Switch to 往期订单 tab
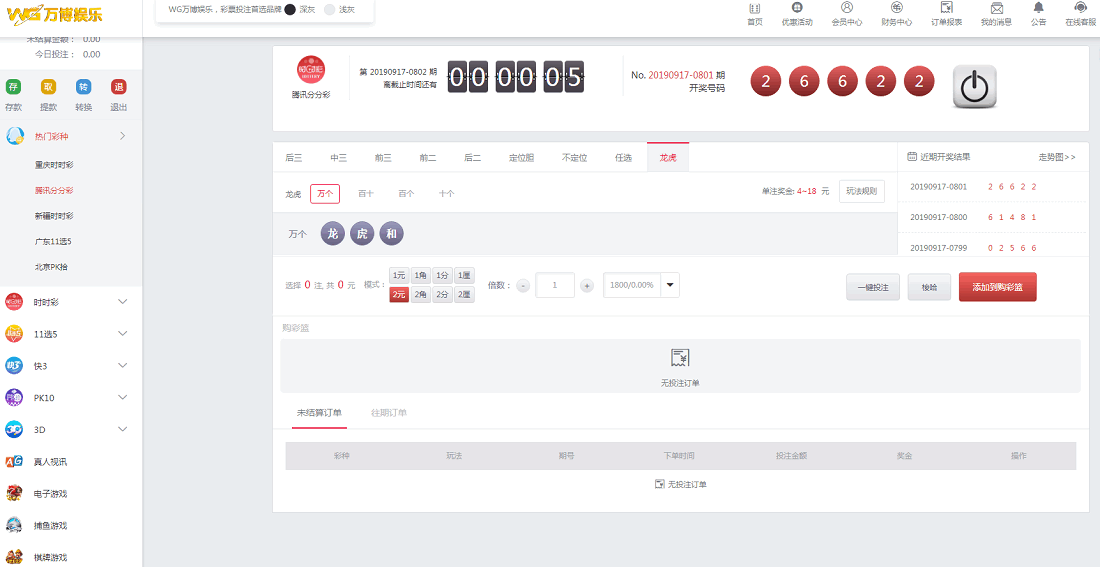 click(x=389, y=413)
